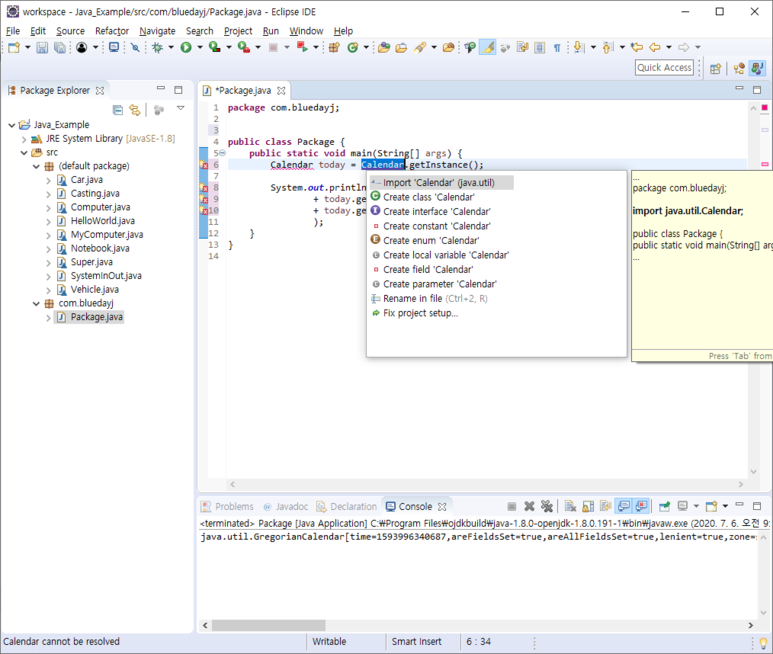Toggle Scroll Lock in Console toolbar
773x654 pixels.
(588, 506)
